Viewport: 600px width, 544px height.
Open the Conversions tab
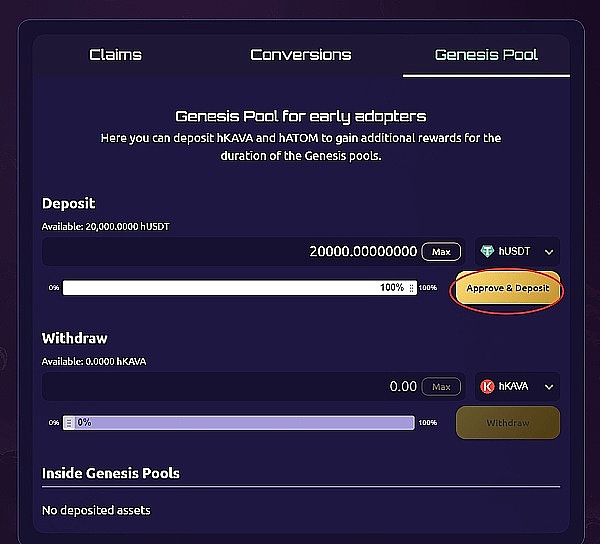coord(300,55)
